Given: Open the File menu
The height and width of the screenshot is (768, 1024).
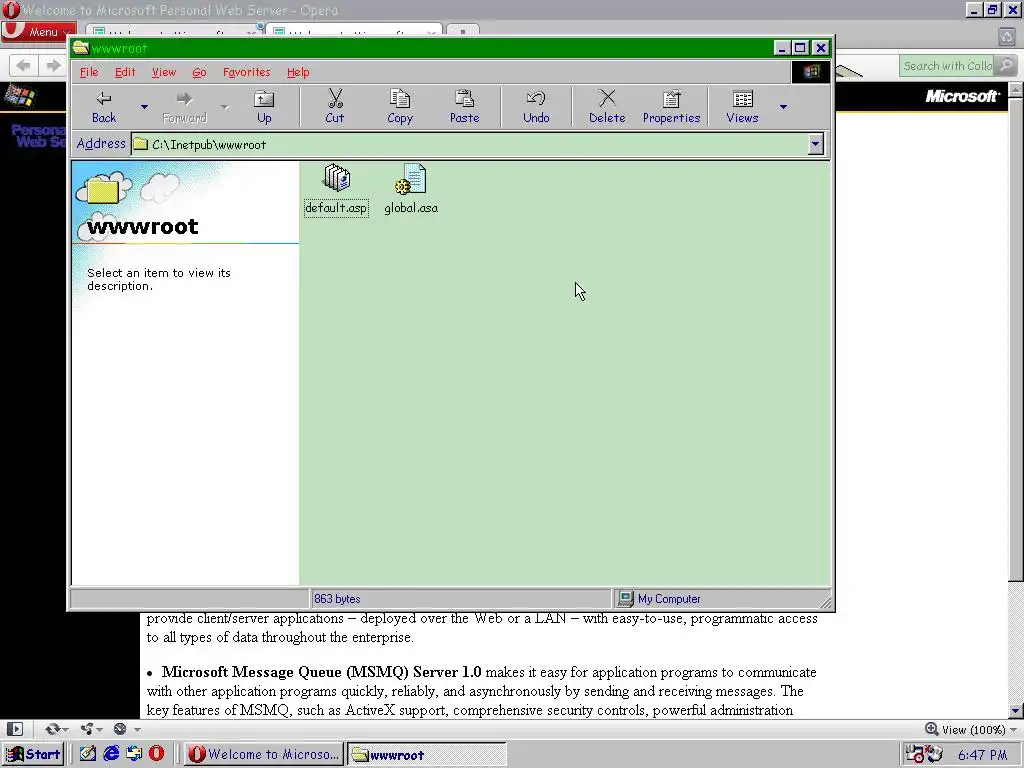Looking at the screenshot, I should point(89,72).
